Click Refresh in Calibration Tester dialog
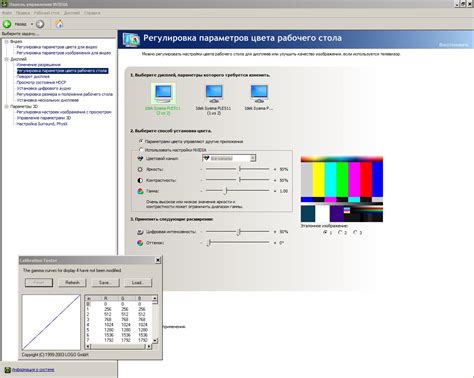 (72, 282)
